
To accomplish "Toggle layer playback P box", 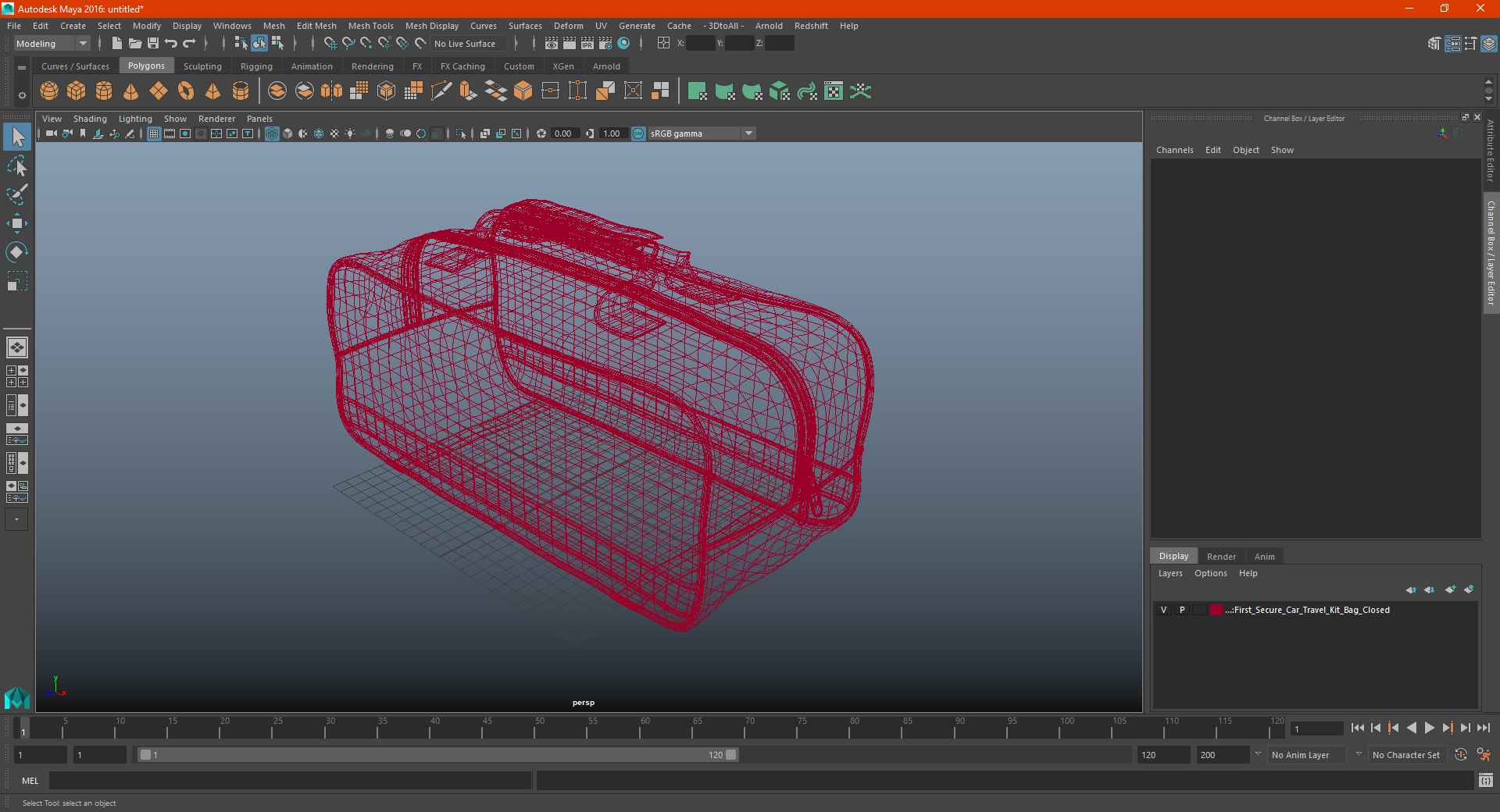I will click(x=1182, y=610).
